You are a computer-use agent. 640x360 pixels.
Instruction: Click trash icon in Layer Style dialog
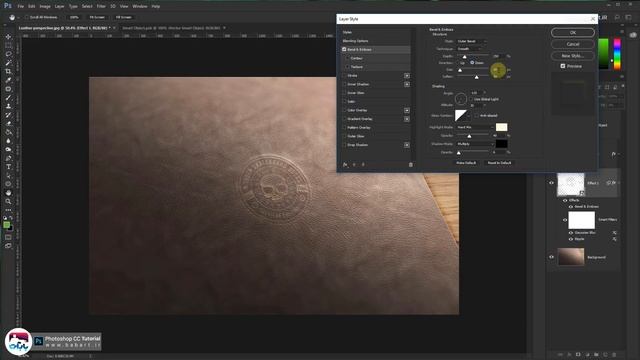(411, 164)
